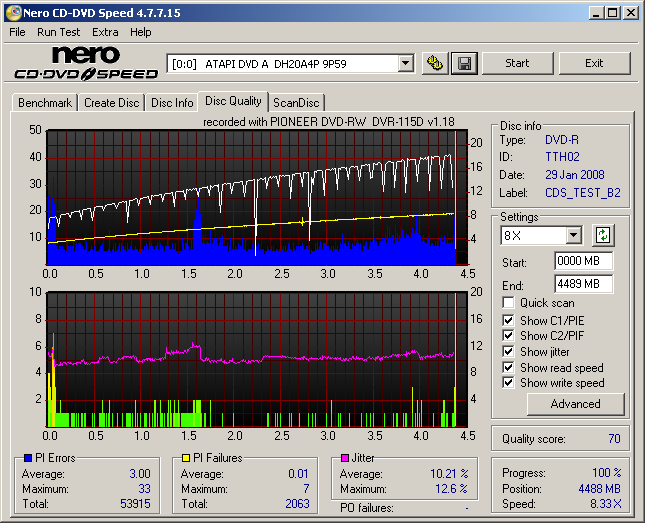This screenshot has width=645, height=523.
Task: Click the PI Failures / jitter graph
Action: [257, 359]
